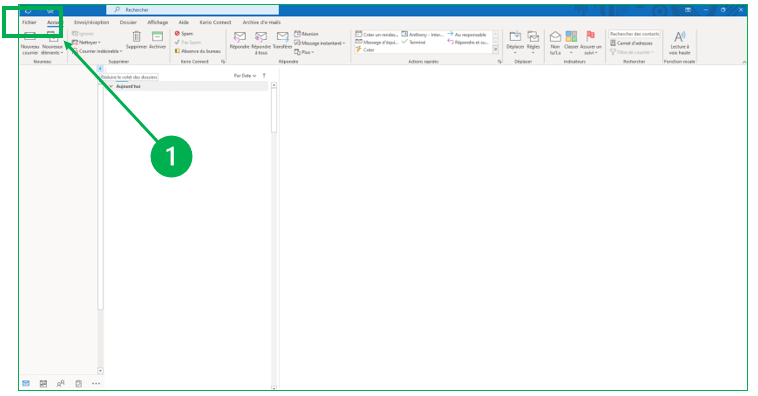758x396 pixels.
Task: Open Carnet d'adresses
Action: click(x=631, y=43)
